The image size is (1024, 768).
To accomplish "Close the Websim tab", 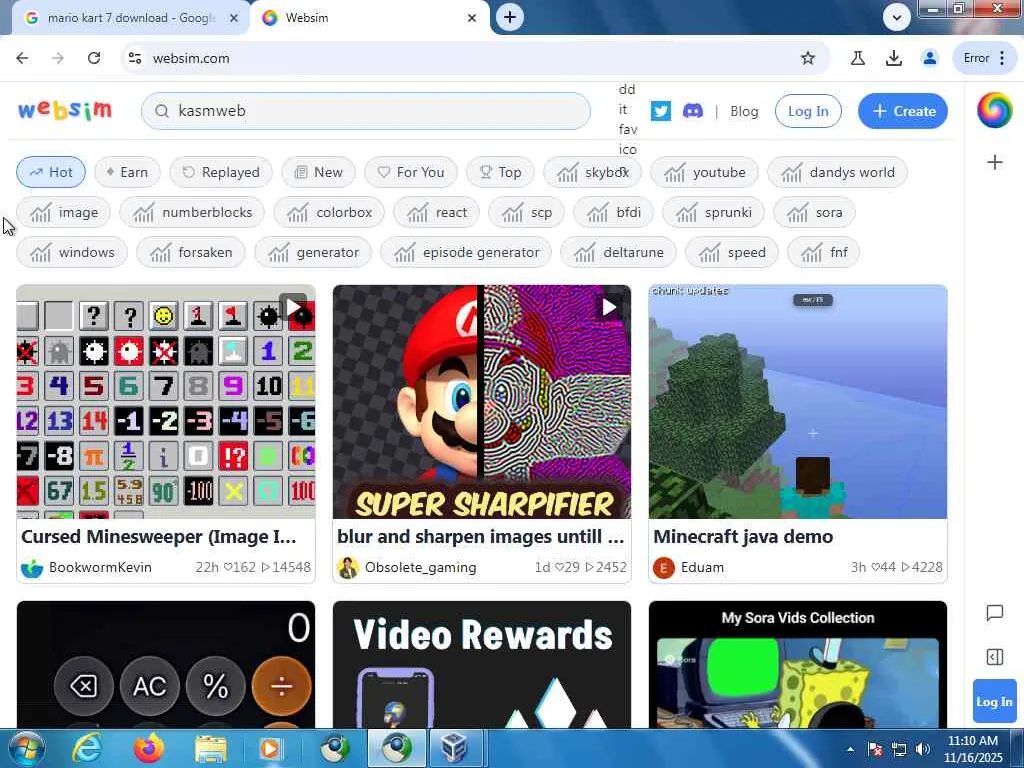I will tap(472, 18).
